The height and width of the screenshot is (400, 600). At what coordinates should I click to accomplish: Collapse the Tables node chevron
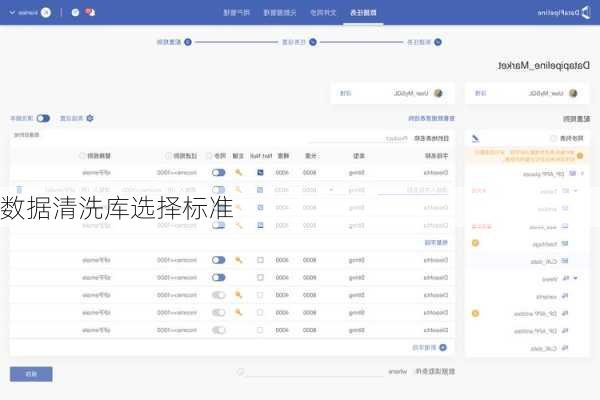pyautogui.click(x=576, y=191)
